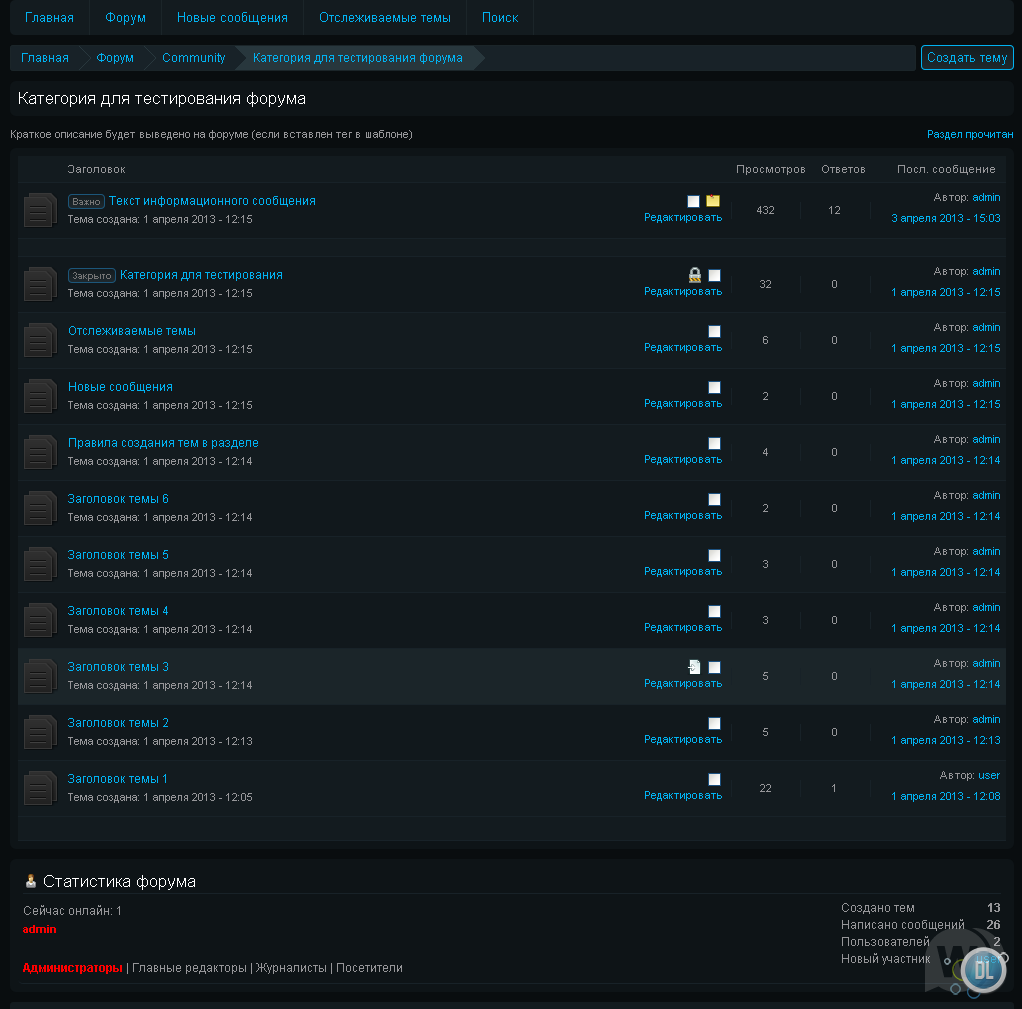
Task: Click Редактировать under Заголовок темы 2
Action: pos(682,739)
